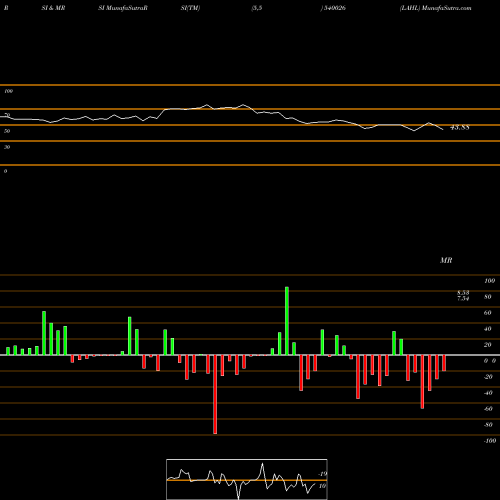Screen dimensions: 500x500
Task: Click the longest red MR bar
Action: pyautogui.click(x=215, y=394)
